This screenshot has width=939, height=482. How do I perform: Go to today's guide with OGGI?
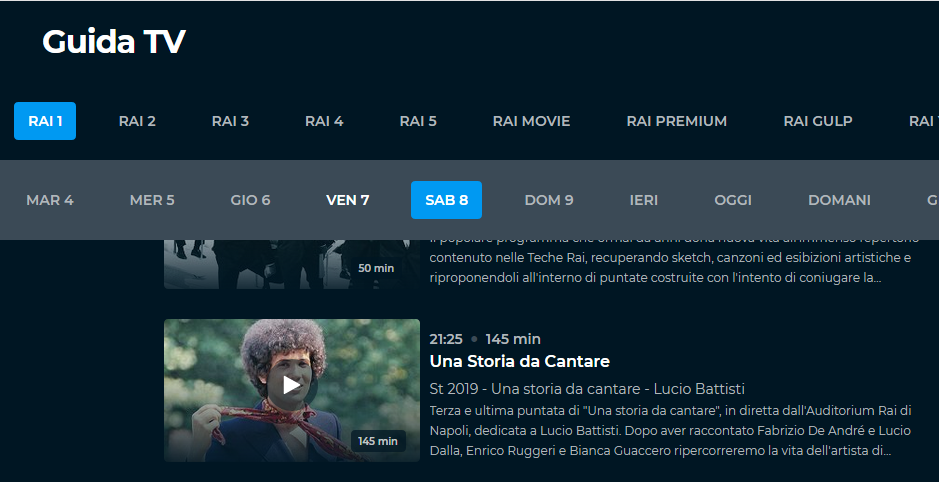[x=733, y=200]
